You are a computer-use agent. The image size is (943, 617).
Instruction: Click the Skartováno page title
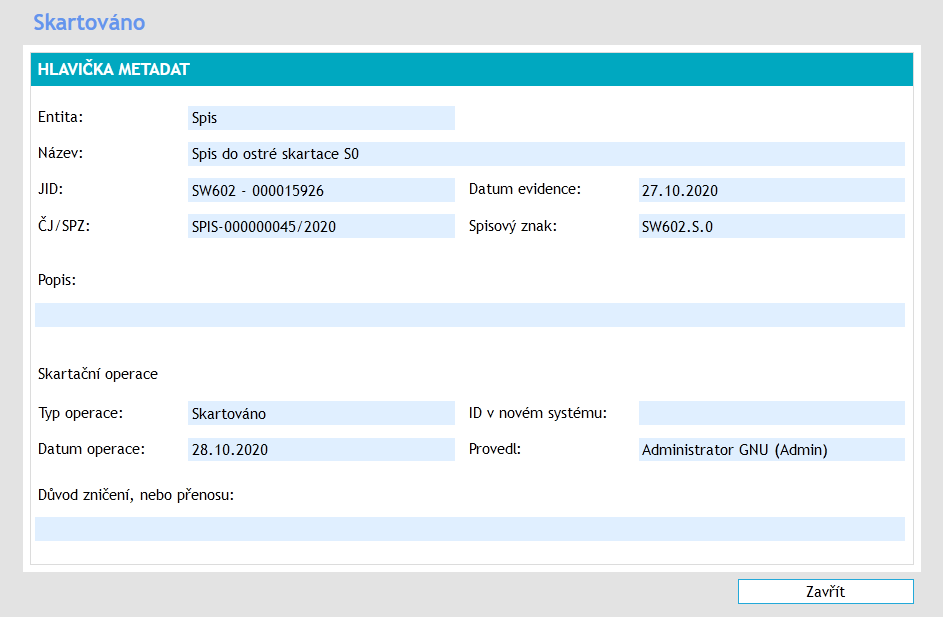pyautogui.click(x=89, y=21)
